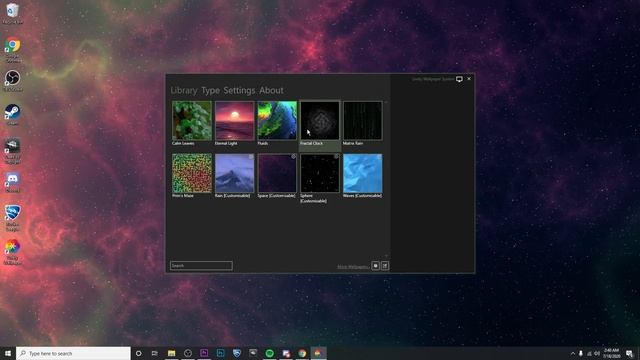This screenshot has height=360, width=640.
Task: Switch to the Type tab
Action: [210, 91]
